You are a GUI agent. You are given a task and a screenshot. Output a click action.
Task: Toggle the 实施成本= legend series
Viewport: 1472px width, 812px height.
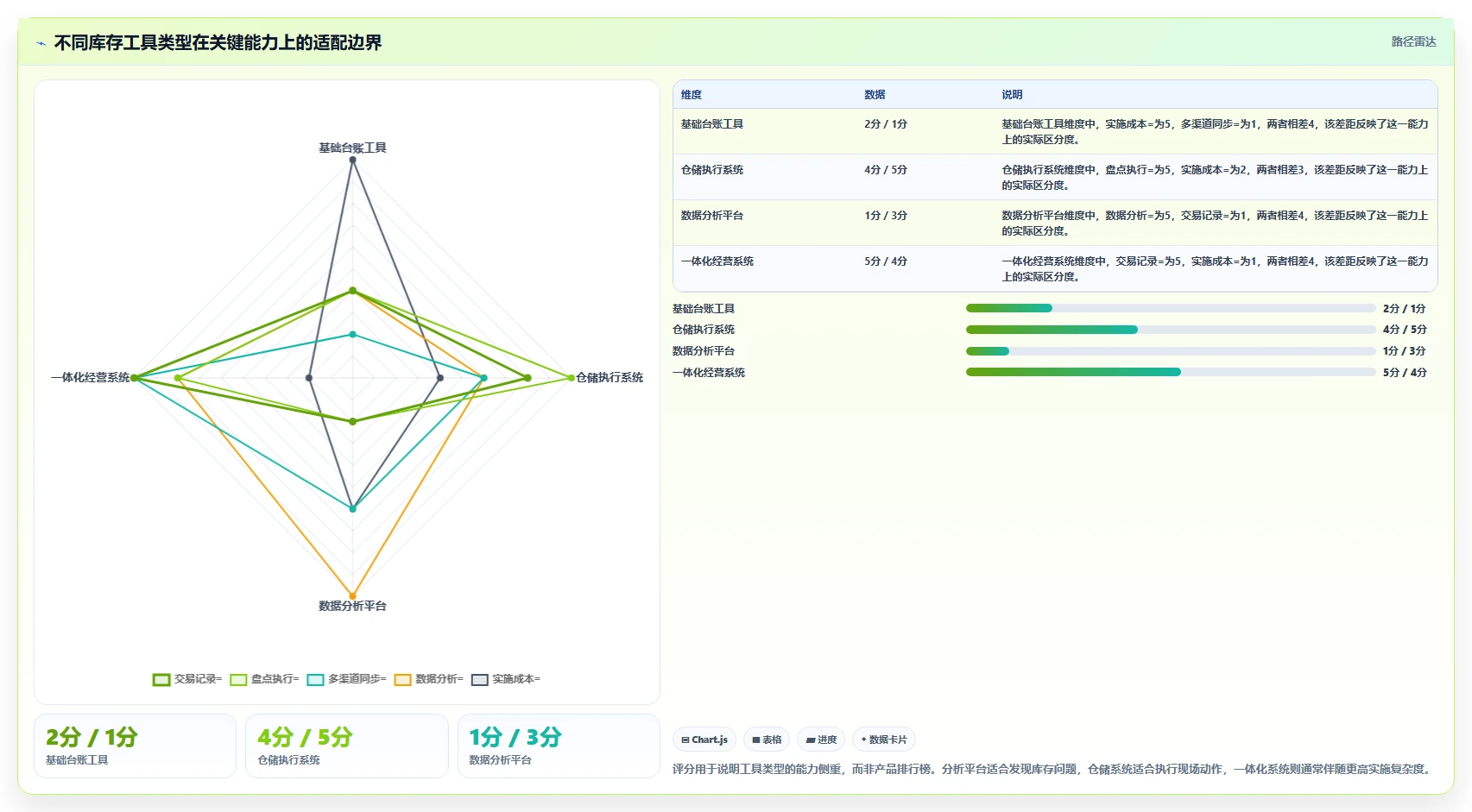506,679
